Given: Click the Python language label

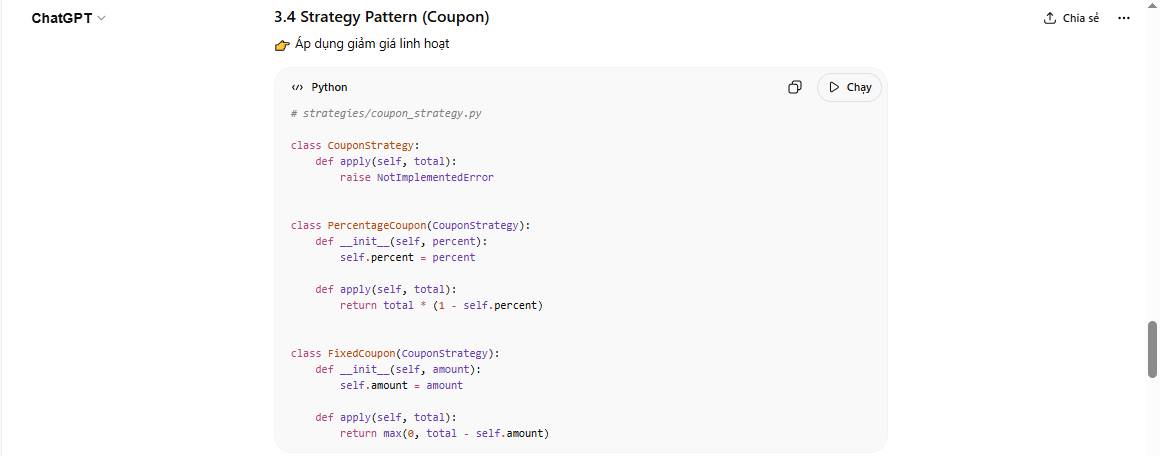Looking at the screenshot, I should (x=329, y=88).
